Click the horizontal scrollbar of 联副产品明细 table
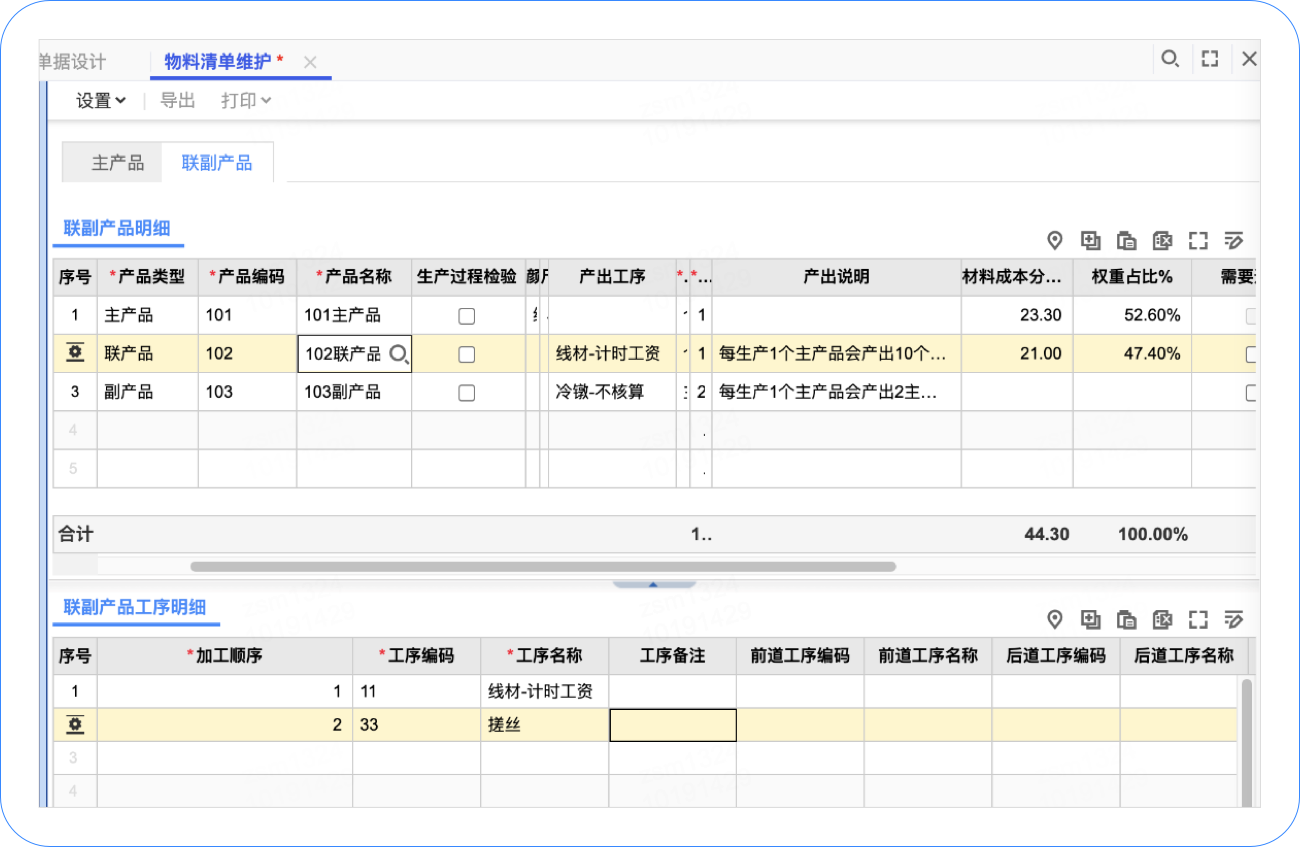 coord(543,566)
